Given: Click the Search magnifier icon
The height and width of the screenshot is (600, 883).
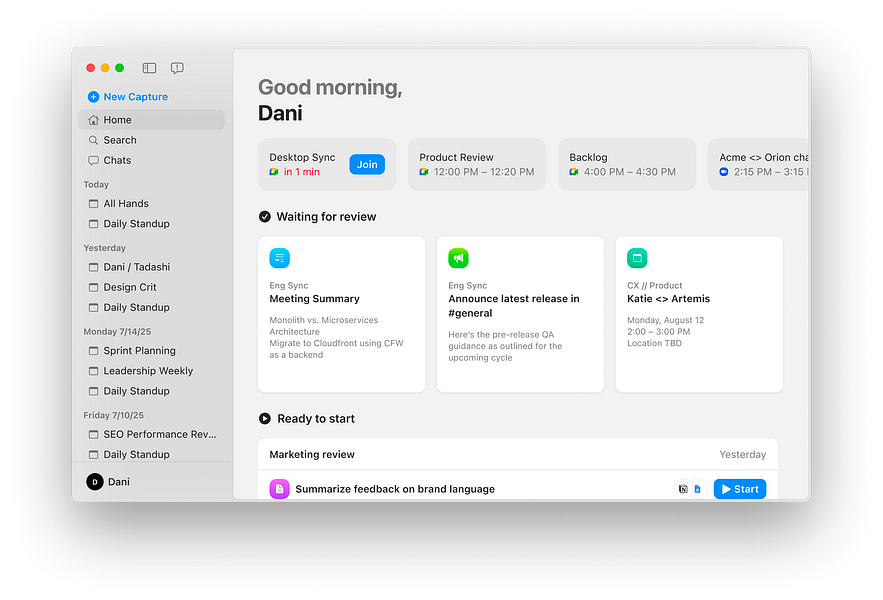Looking at the screenshot, I should click(93, 140).
